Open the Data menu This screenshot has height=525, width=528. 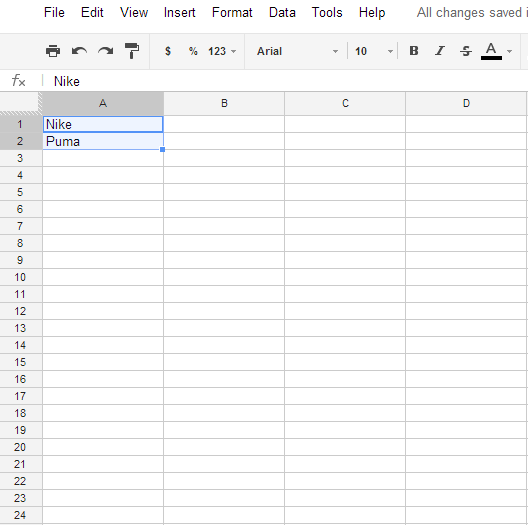click(x=282, y=13)
